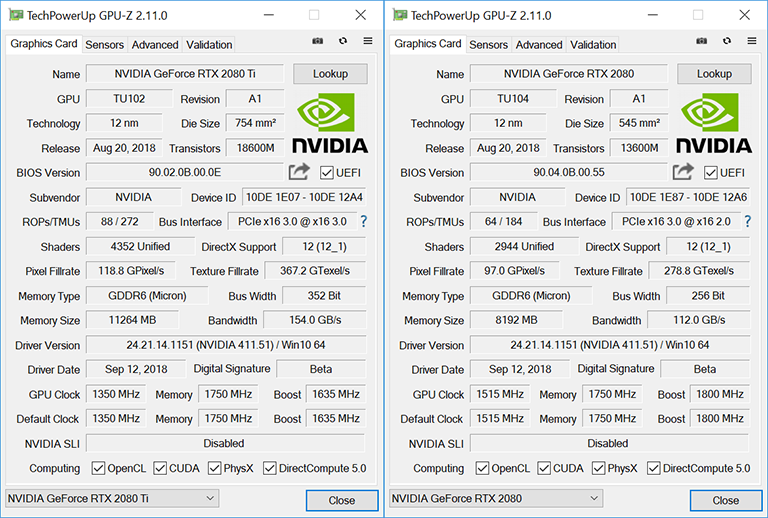
Task: Click the refresh icon in RTX 2080 window
Action: [727, 41]
